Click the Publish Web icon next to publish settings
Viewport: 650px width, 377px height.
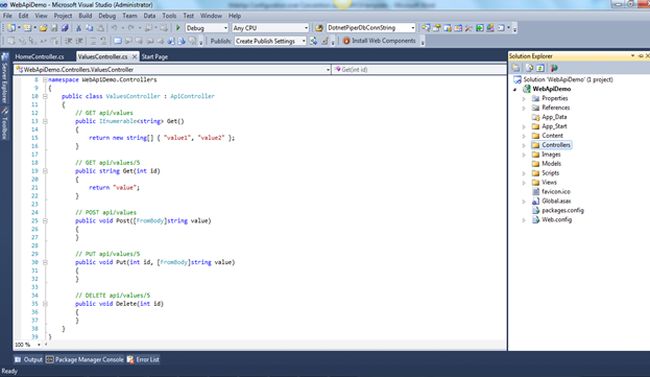(x=314, y=41)
